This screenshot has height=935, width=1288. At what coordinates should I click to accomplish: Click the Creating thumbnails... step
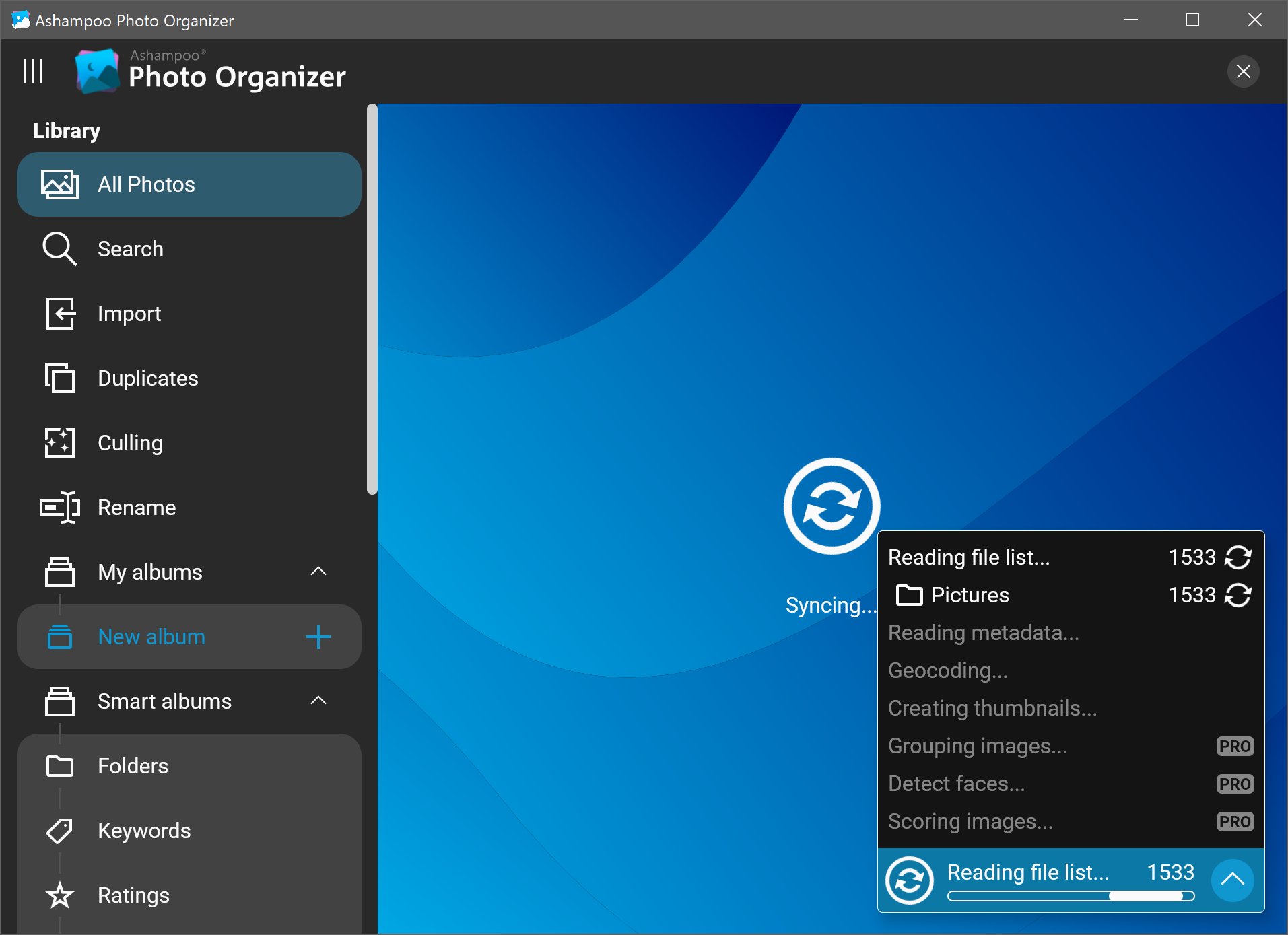coord(992,708)
